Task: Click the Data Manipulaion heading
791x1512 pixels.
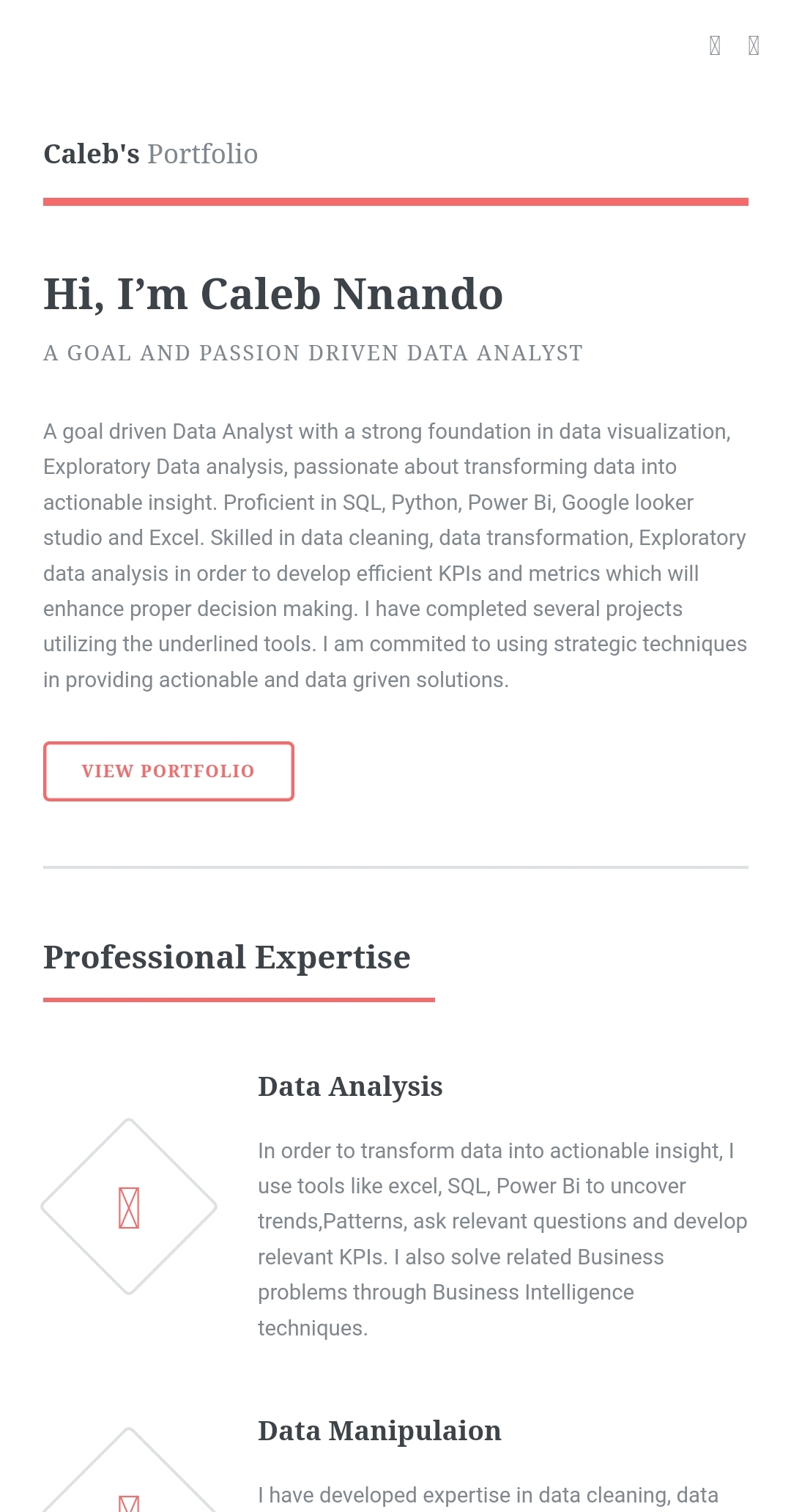Action: pos(379,1431)
